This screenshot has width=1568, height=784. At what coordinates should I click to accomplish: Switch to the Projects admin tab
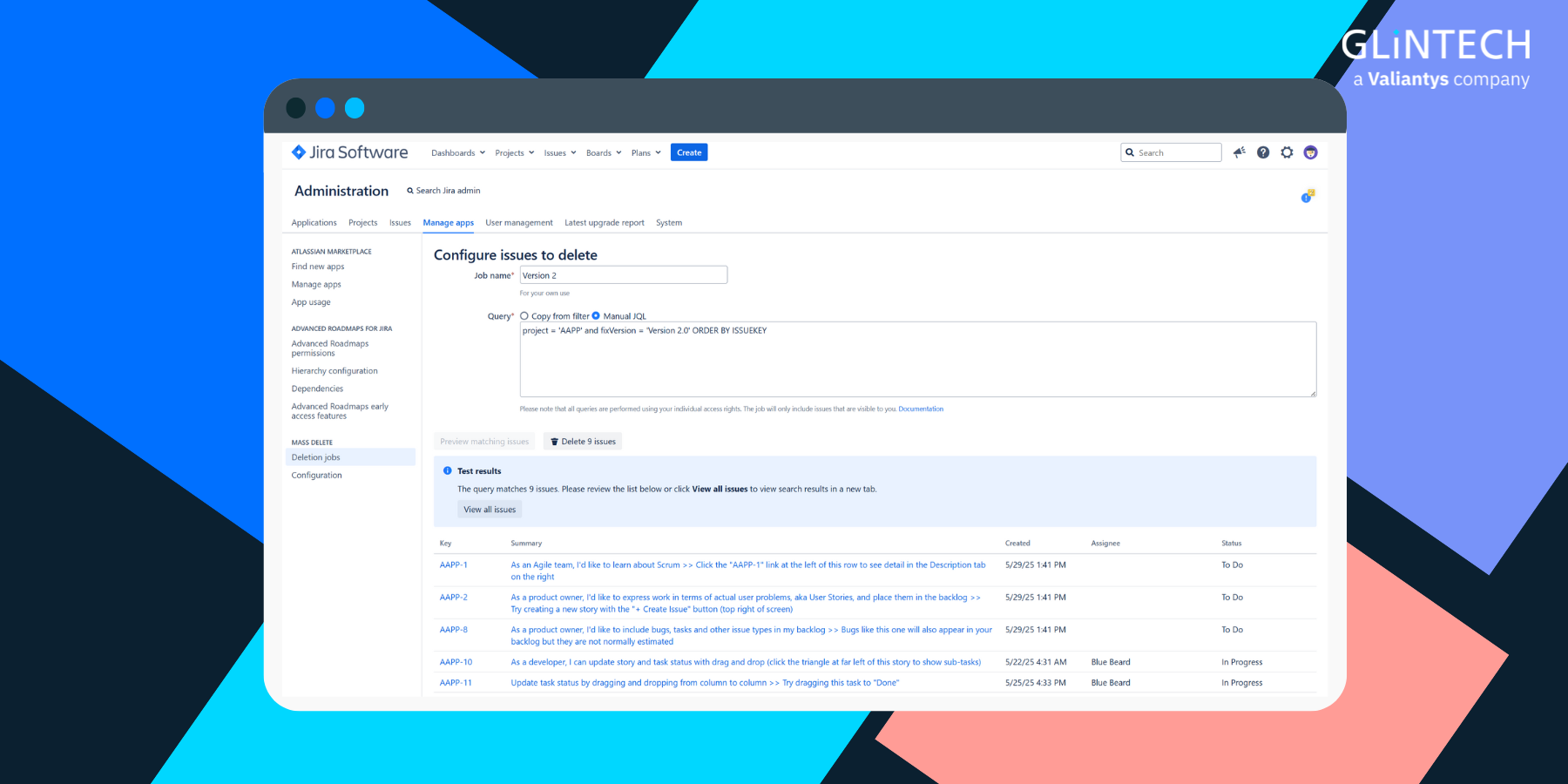[x=363, y=223]
